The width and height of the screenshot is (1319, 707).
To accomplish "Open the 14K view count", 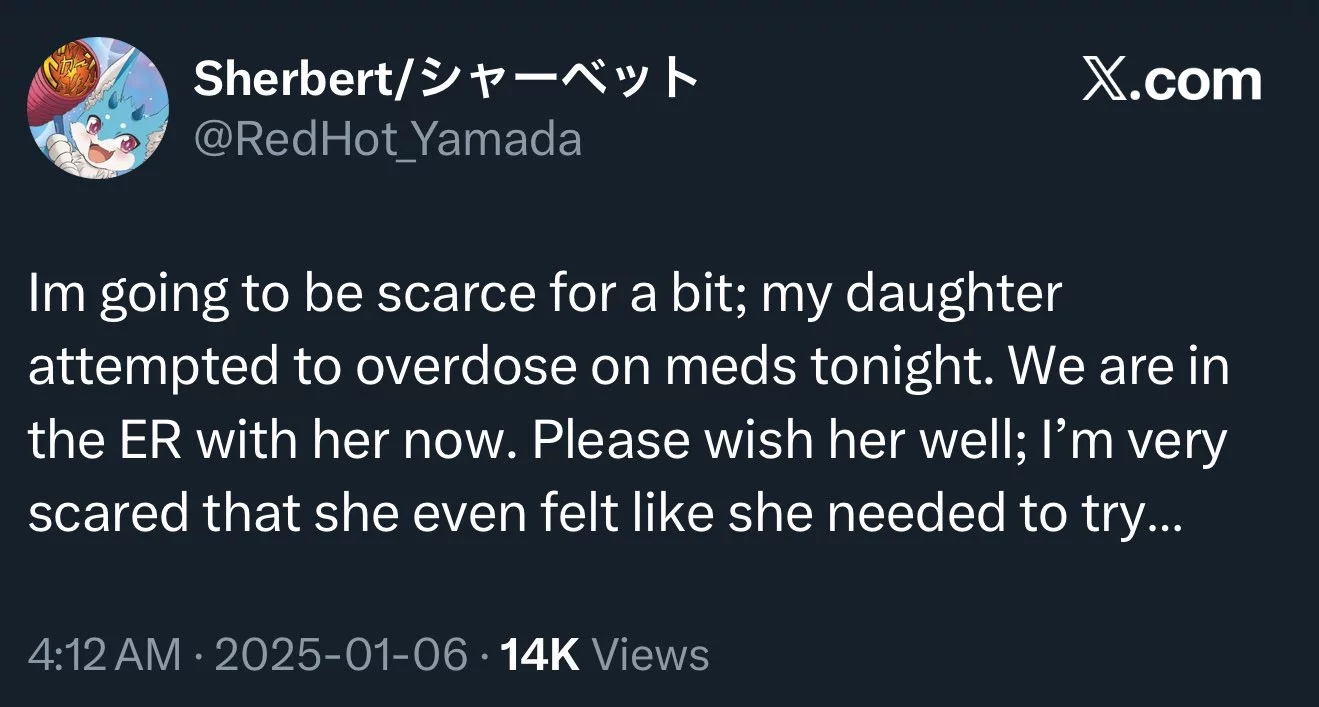I will click(539, 655).
